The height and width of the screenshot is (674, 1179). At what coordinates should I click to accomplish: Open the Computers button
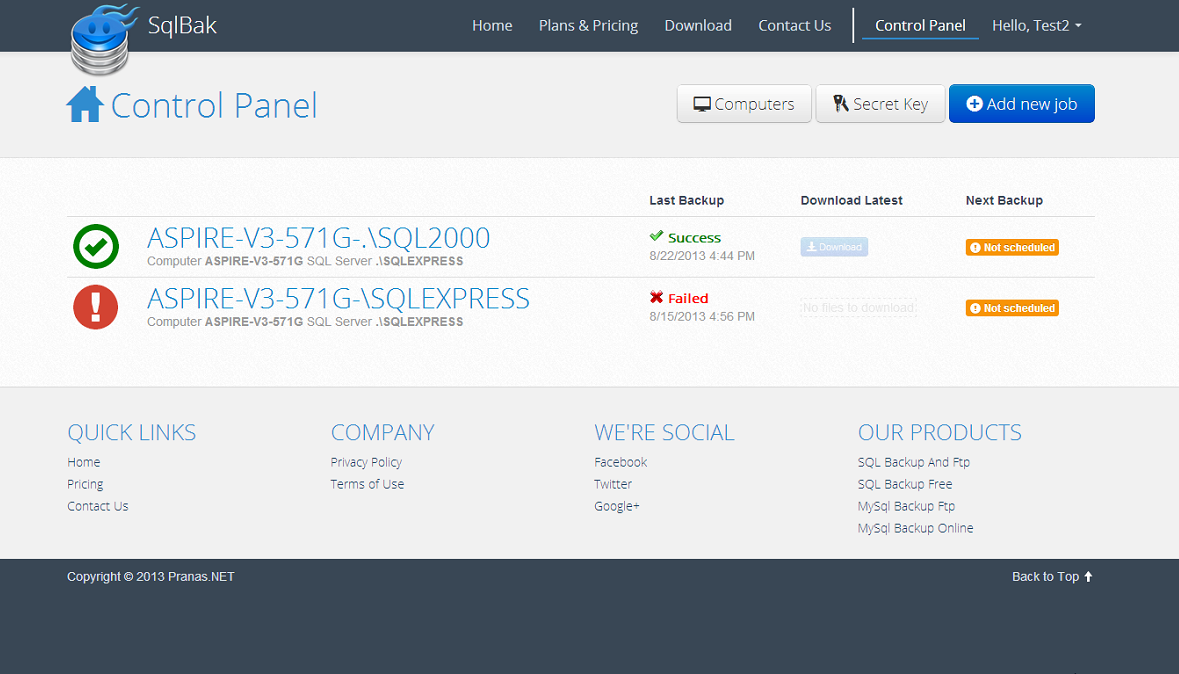(744, 104)
